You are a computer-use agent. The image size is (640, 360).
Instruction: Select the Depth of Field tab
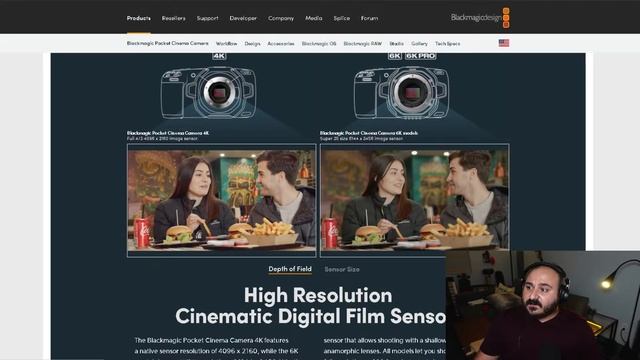(x=290, y=269)
